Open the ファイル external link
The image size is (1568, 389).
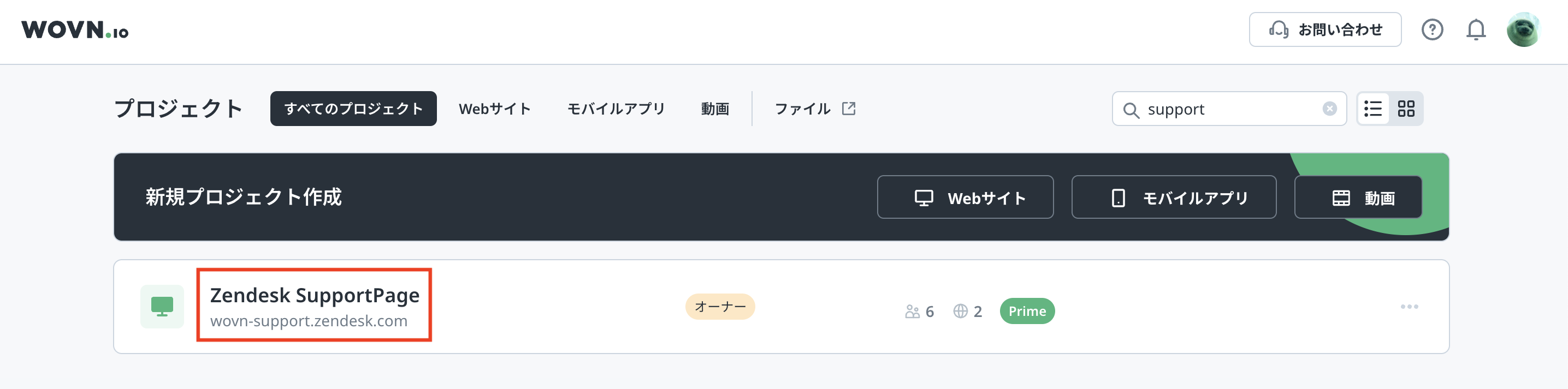pyautogui.click(x=814, y=109)
